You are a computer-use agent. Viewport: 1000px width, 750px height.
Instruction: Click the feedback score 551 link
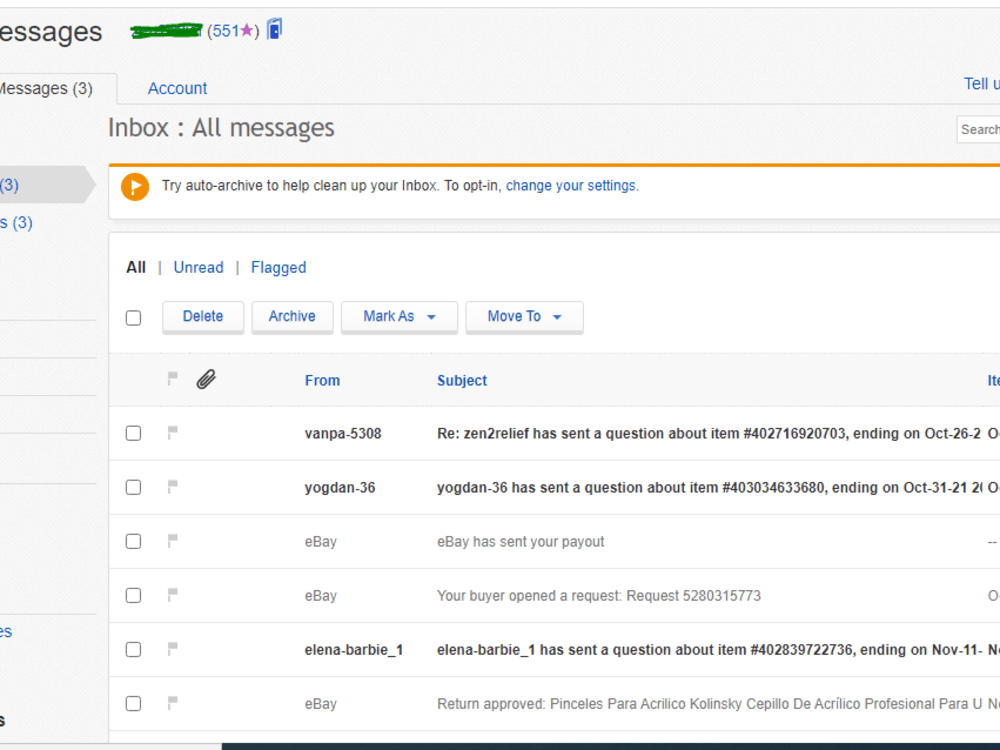pos(226,31)
